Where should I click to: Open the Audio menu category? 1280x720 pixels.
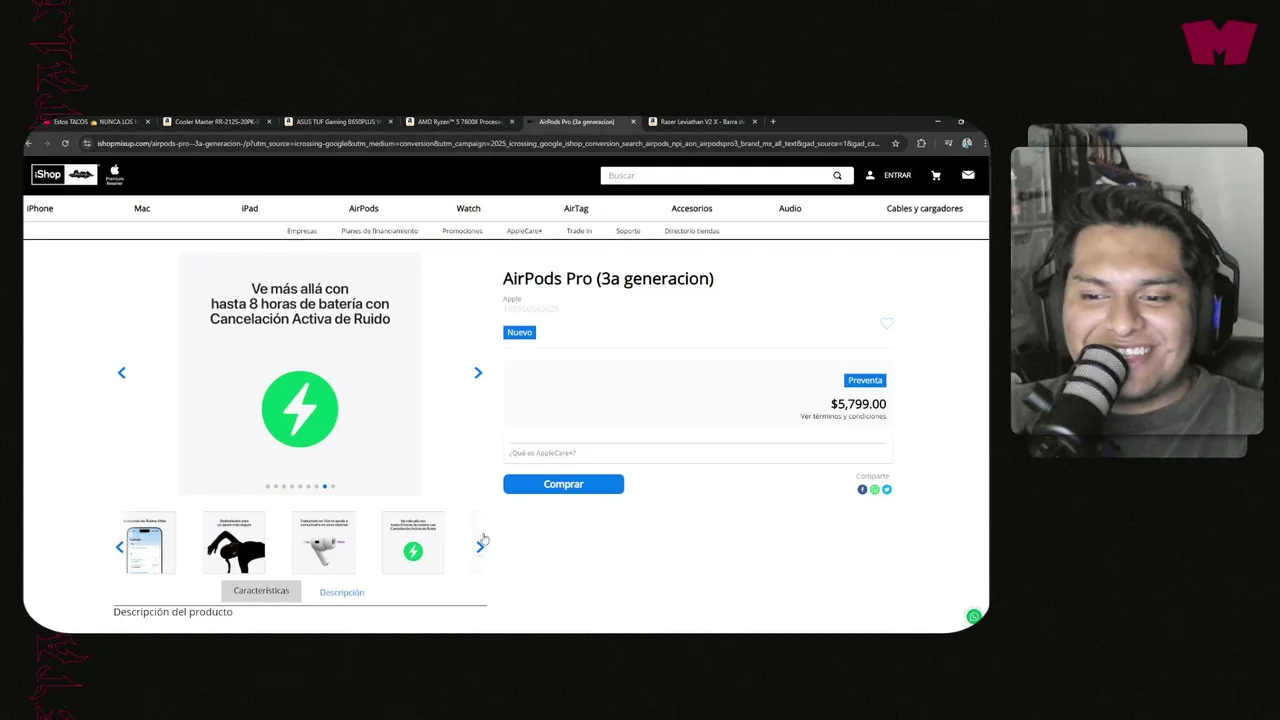pos(790,208)
